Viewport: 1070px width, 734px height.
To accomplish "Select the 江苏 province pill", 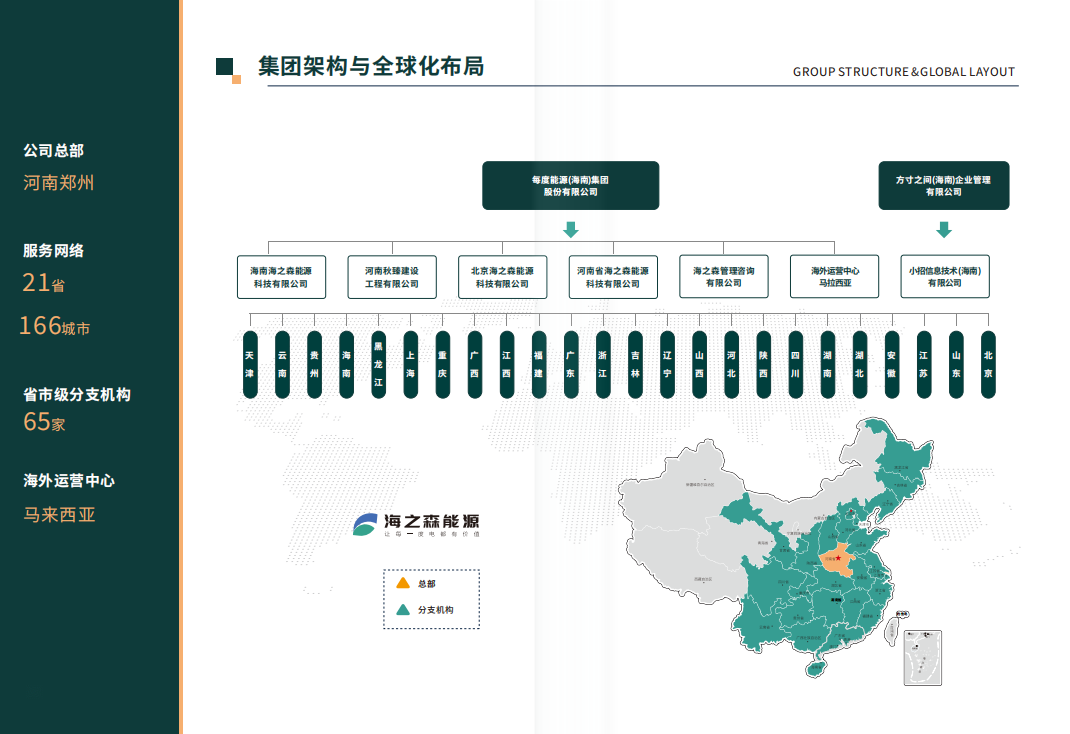I will (924, 364).
